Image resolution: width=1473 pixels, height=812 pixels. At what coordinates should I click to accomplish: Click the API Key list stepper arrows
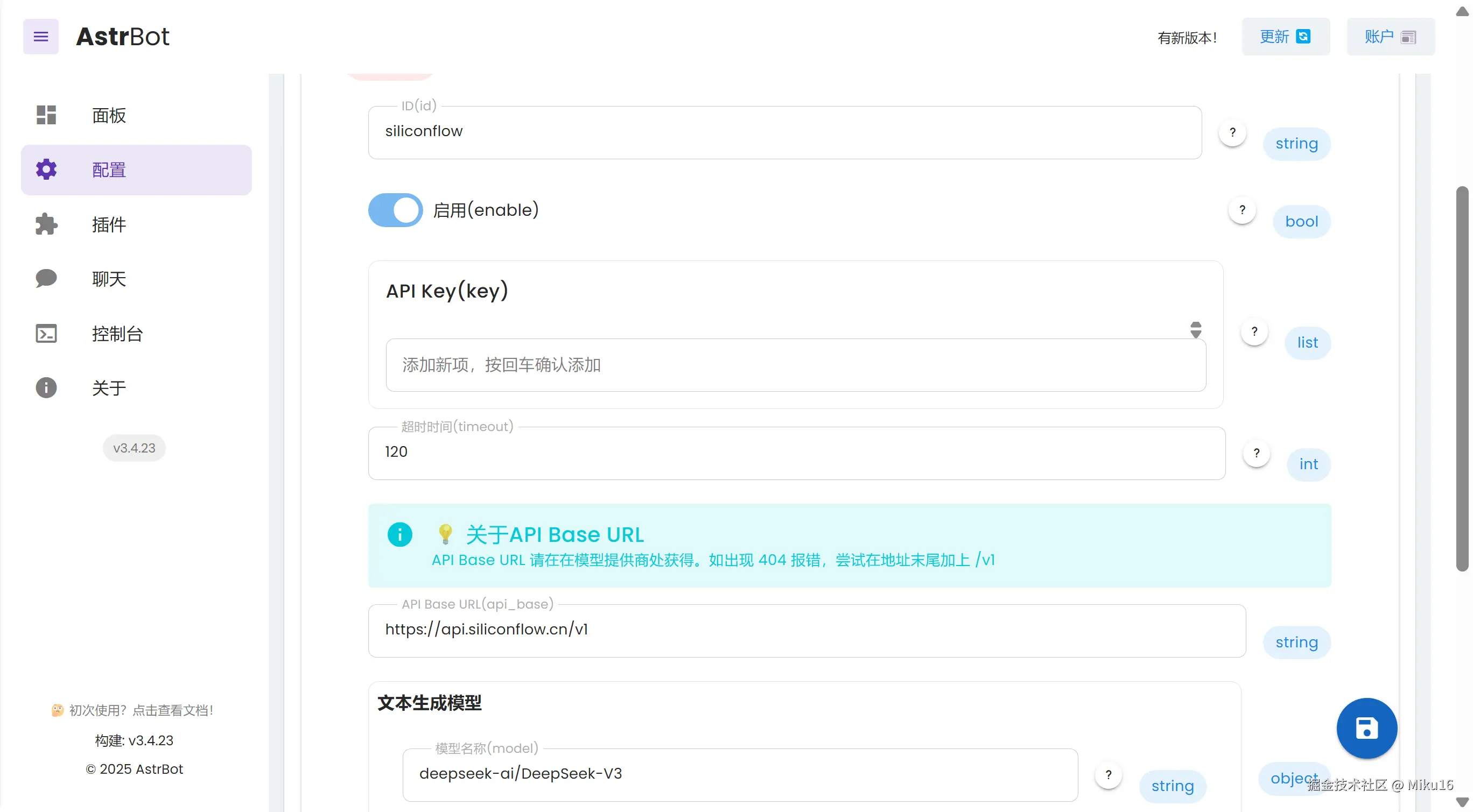pos(1196,330)
